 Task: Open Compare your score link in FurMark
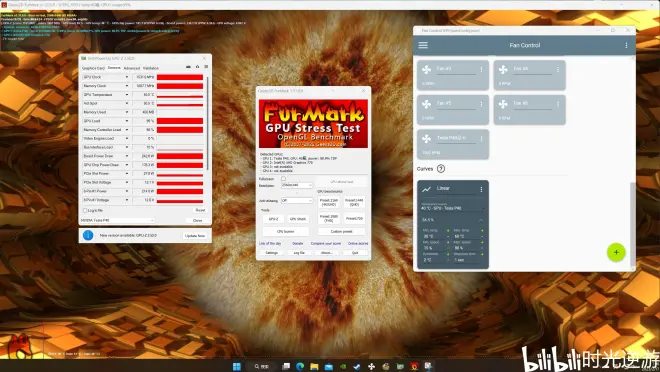point(326,244)
